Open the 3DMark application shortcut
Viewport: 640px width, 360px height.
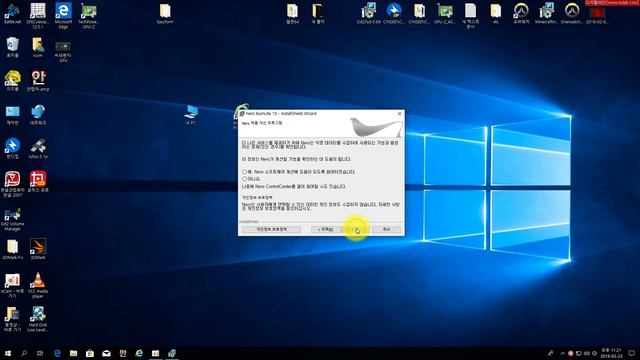point(38,249)
